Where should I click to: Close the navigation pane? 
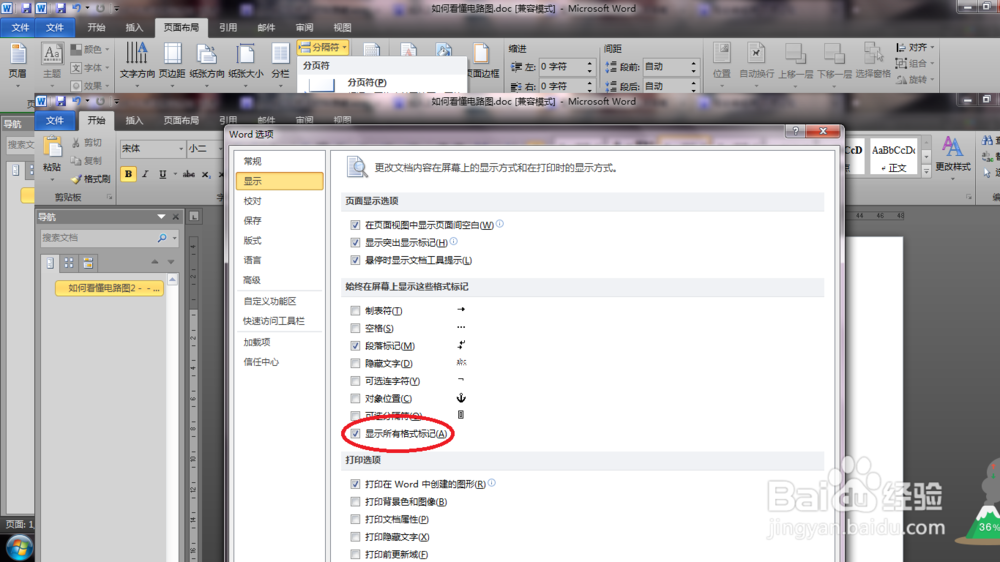(x=176, y=217)
